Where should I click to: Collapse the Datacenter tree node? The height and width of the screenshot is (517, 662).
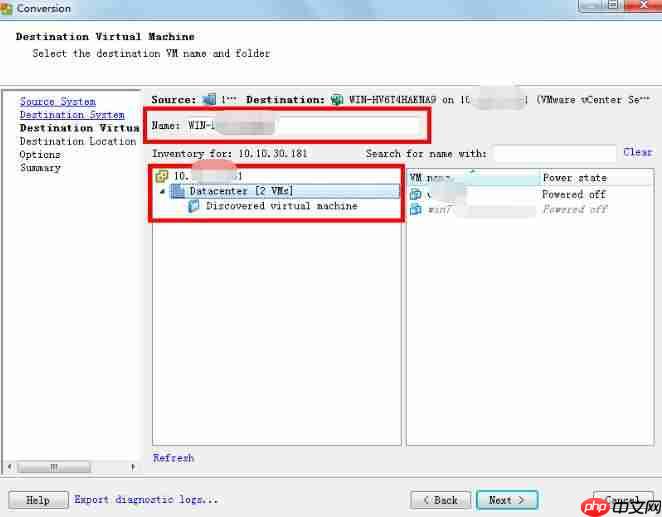(x=163, y=192)
